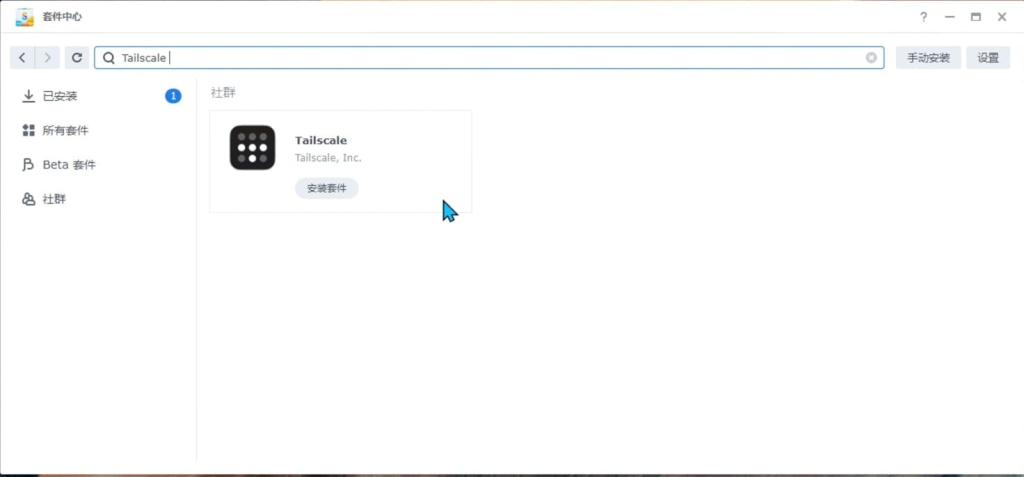Open 设置 settings
The image size is (1024, 477).
pos(988,58)
